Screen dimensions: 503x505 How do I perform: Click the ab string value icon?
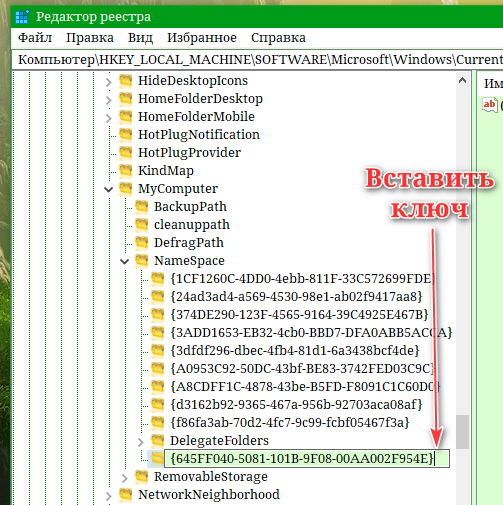tap(490, 105)
